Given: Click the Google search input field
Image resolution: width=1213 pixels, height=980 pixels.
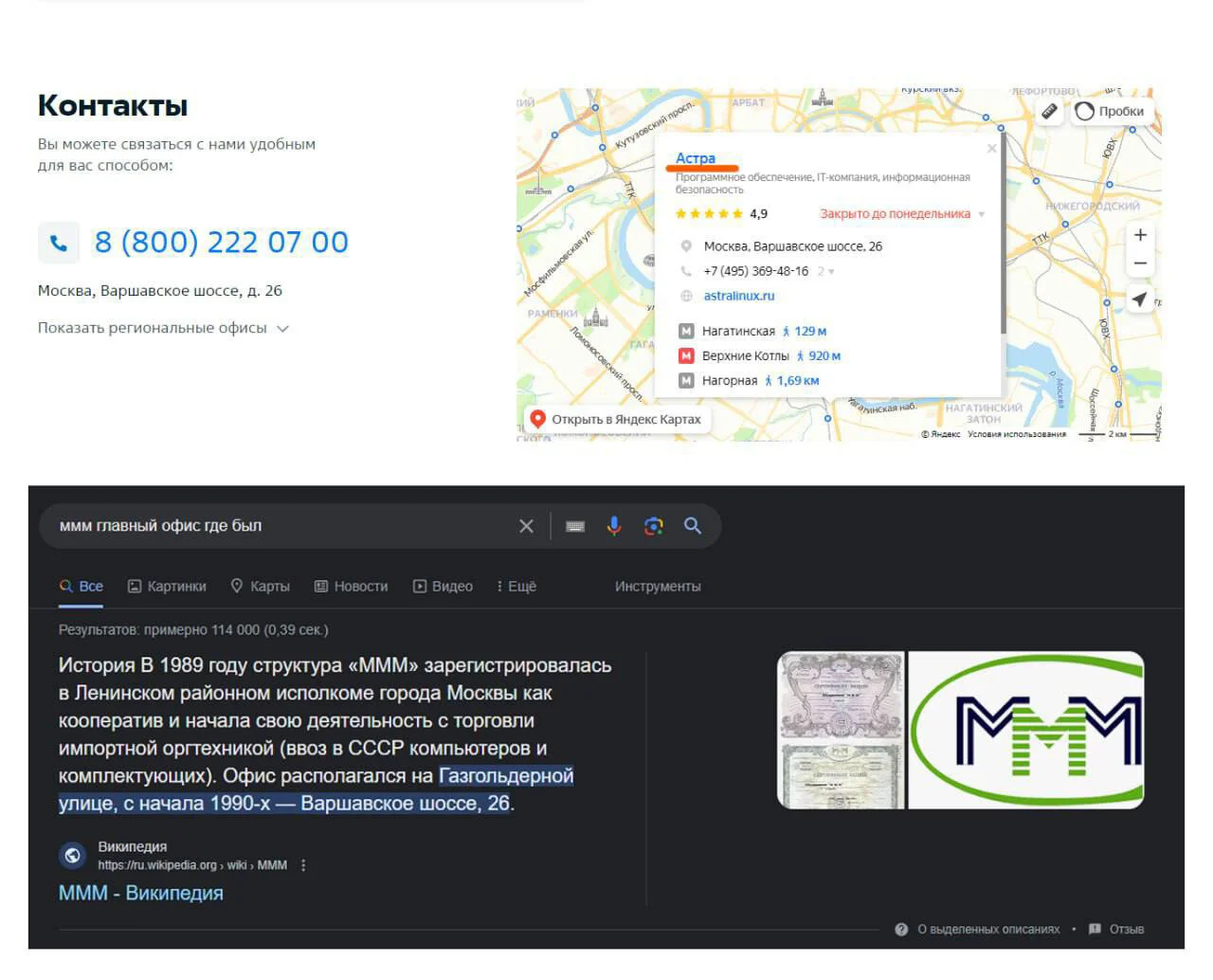Looking at the screenshot, I should point(284,526).
